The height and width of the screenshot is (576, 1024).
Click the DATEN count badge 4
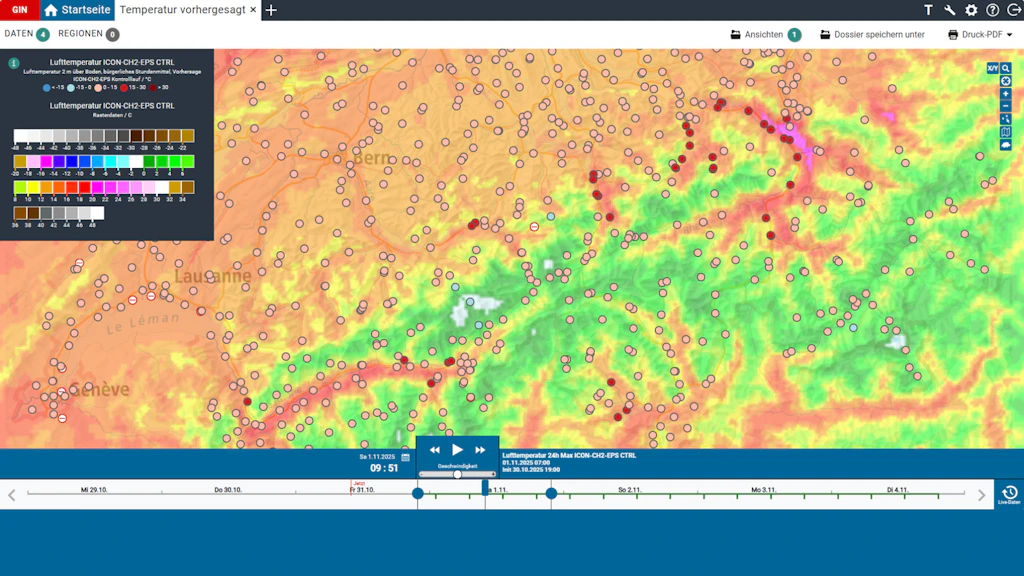click(x=43, y=35)
